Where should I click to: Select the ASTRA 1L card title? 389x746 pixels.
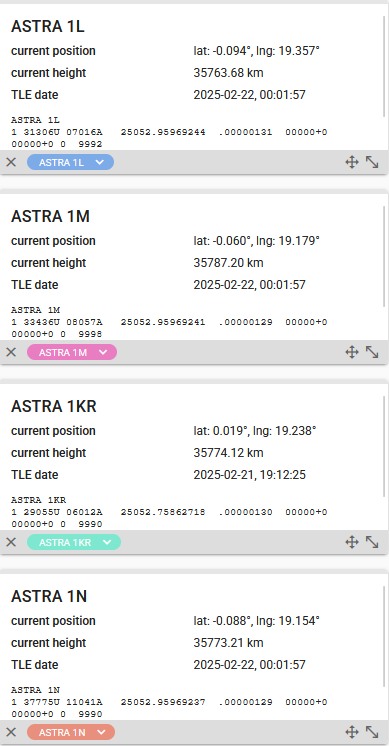(x=48, y=27)
